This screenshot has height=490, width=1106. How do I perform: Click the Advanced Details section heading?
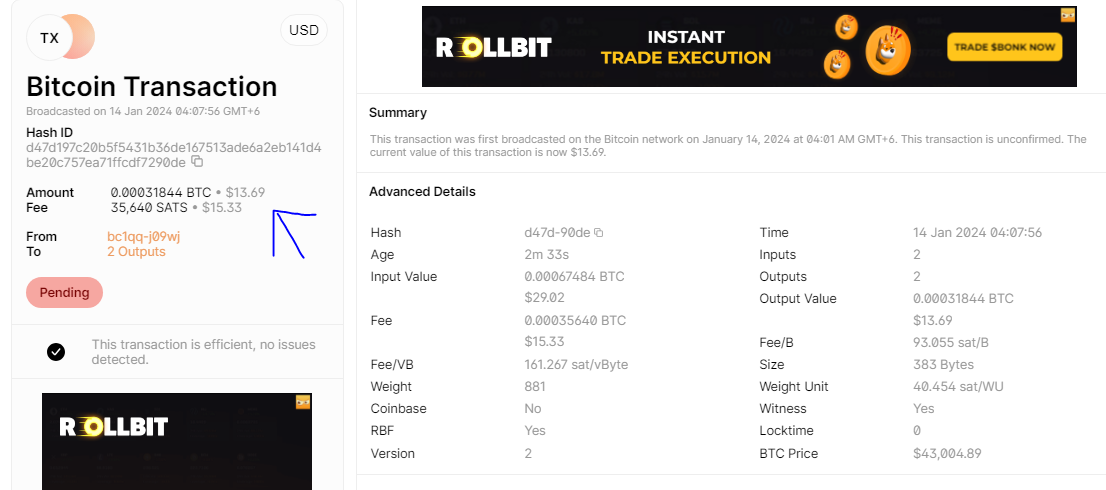422,192
